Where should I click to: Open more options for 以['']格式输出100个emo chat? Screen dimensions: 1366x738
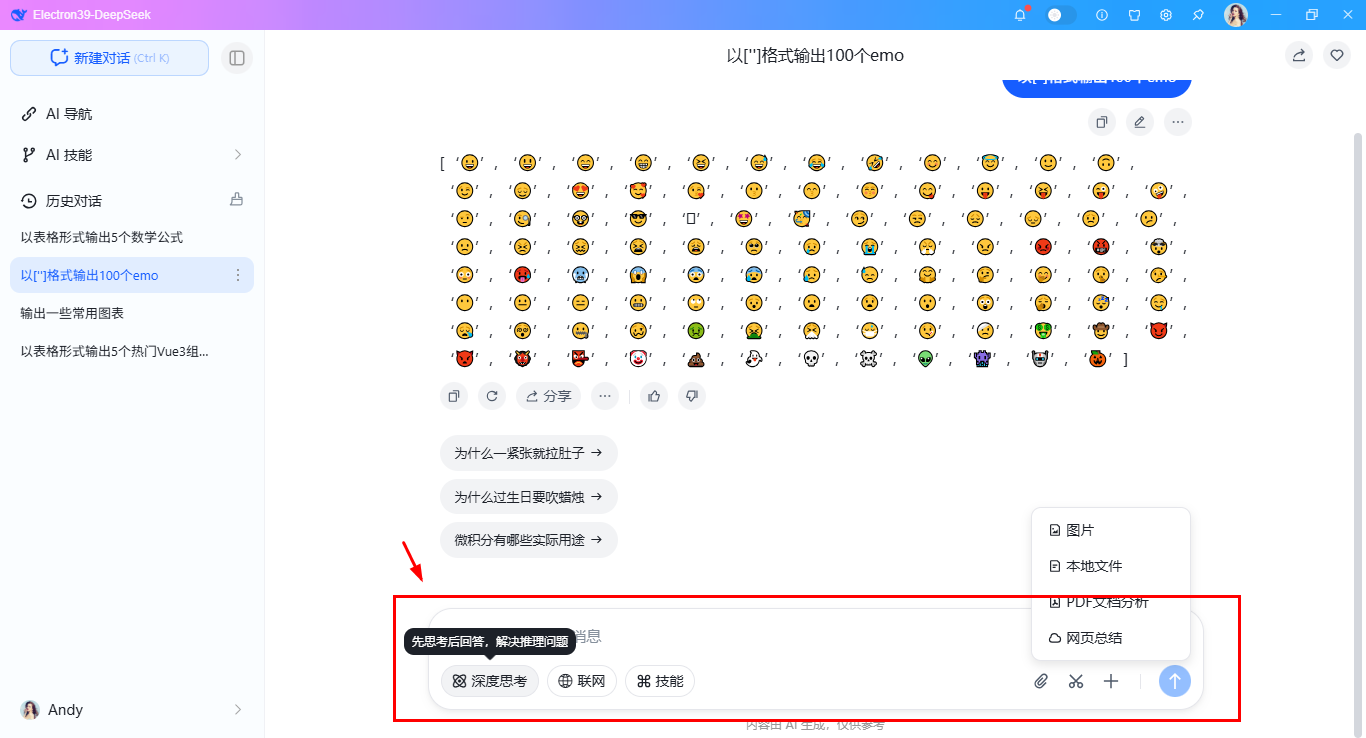click(238, 275)
